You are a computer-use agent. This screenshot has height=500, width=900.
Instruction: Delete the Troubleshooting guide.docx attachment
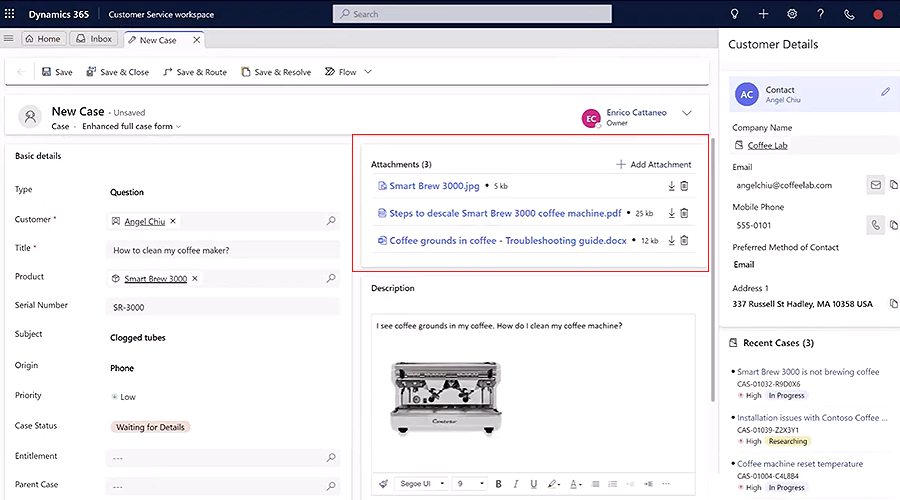[684, 241]
